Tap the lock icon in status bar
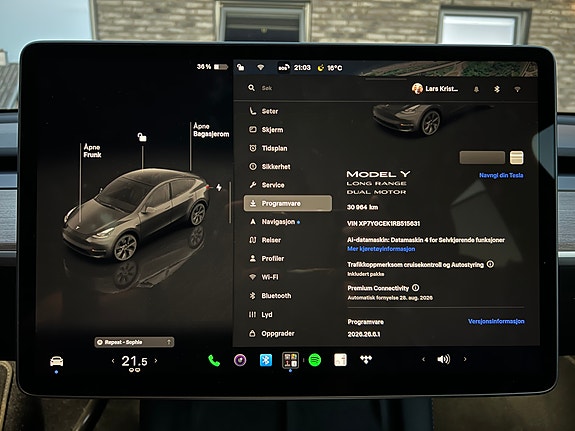Screen dimensions: 575x431 coord(241,67)
